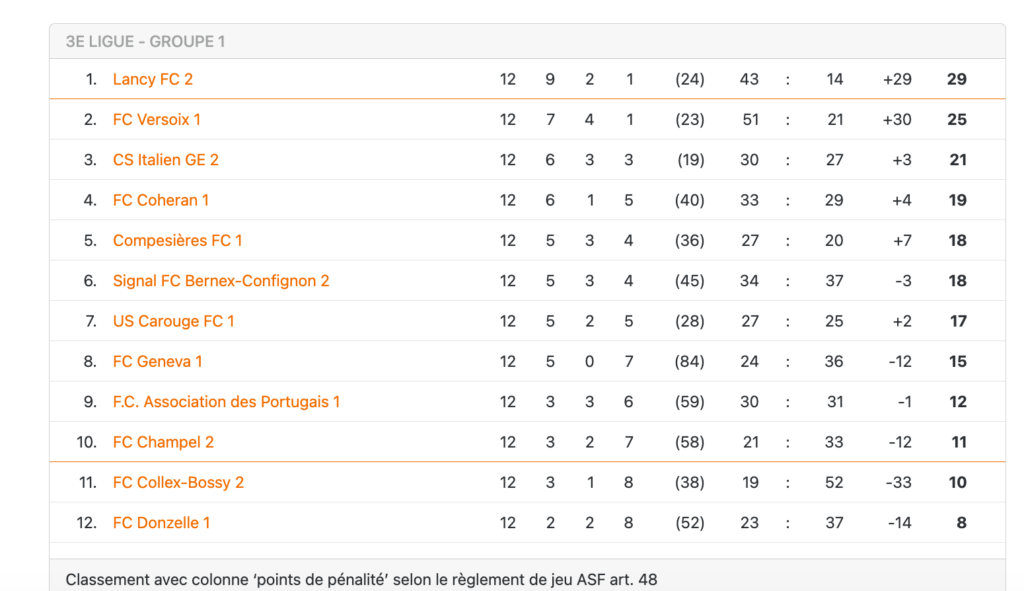Click FC Donzelle 1's 8 points total
1024x591 pixels.
click(x=961, y=523)
